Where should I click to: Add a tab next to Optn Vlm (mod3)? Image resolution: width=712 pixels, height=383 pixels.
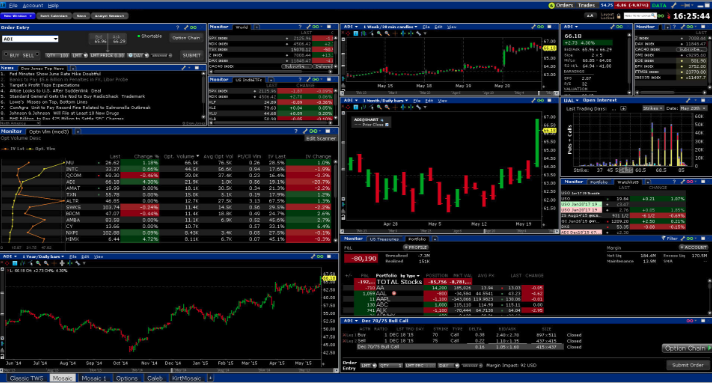click(x=78, y=132)
